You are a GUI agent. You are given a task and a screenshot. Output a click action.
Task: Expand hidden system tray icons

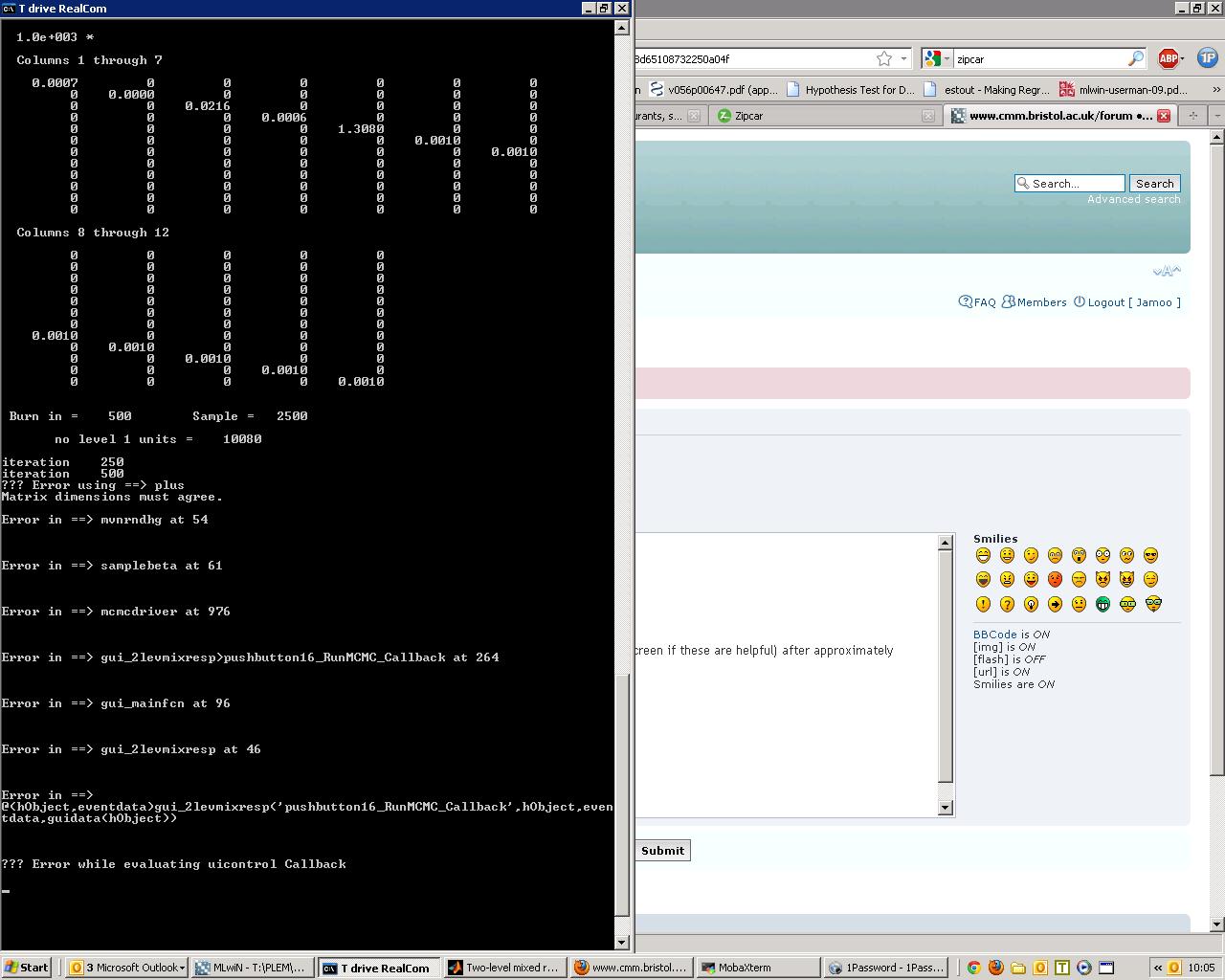click(x=1157, y=968)
